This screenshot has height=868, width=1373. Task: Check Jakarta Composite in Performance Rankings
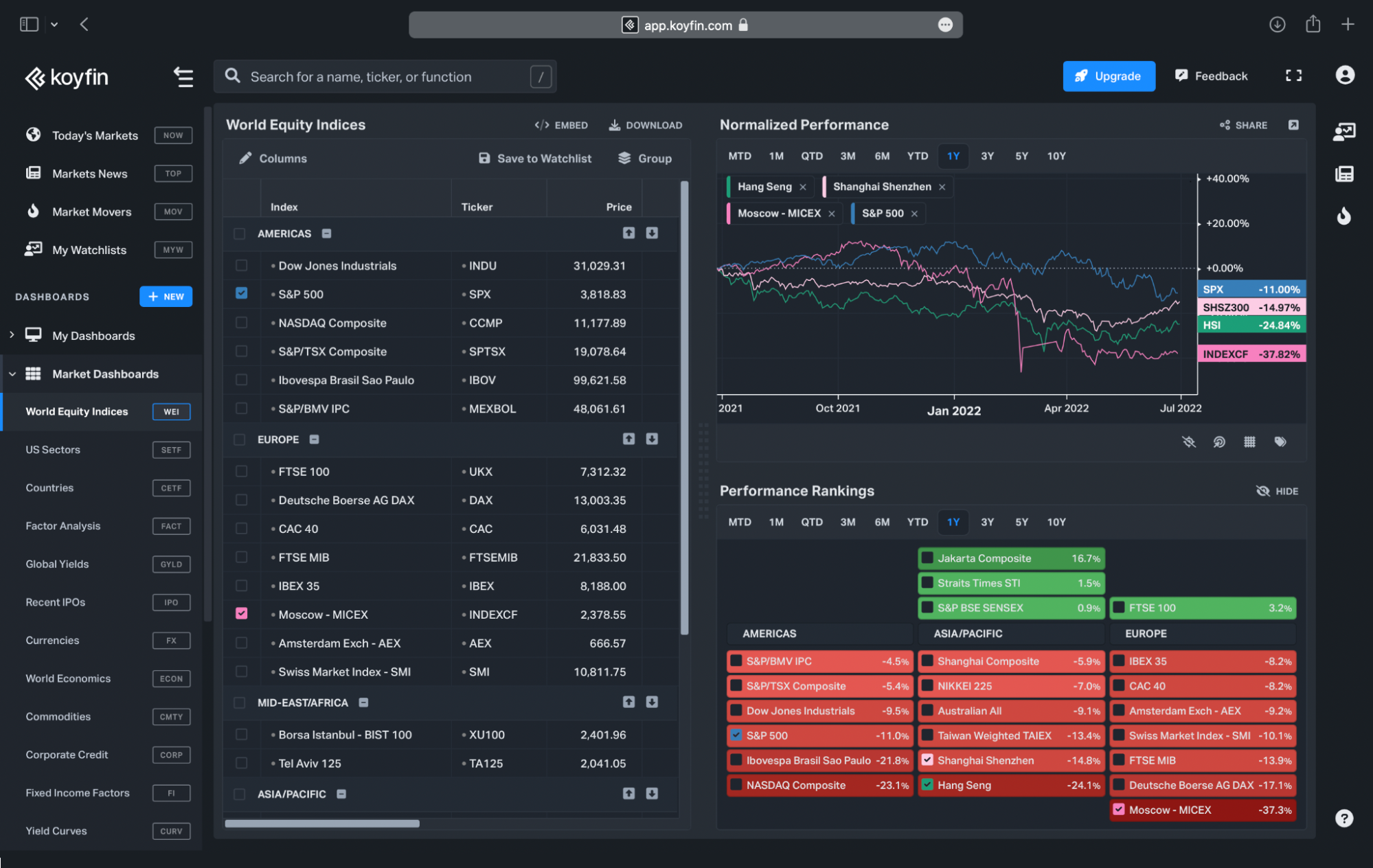coord(927,558)
